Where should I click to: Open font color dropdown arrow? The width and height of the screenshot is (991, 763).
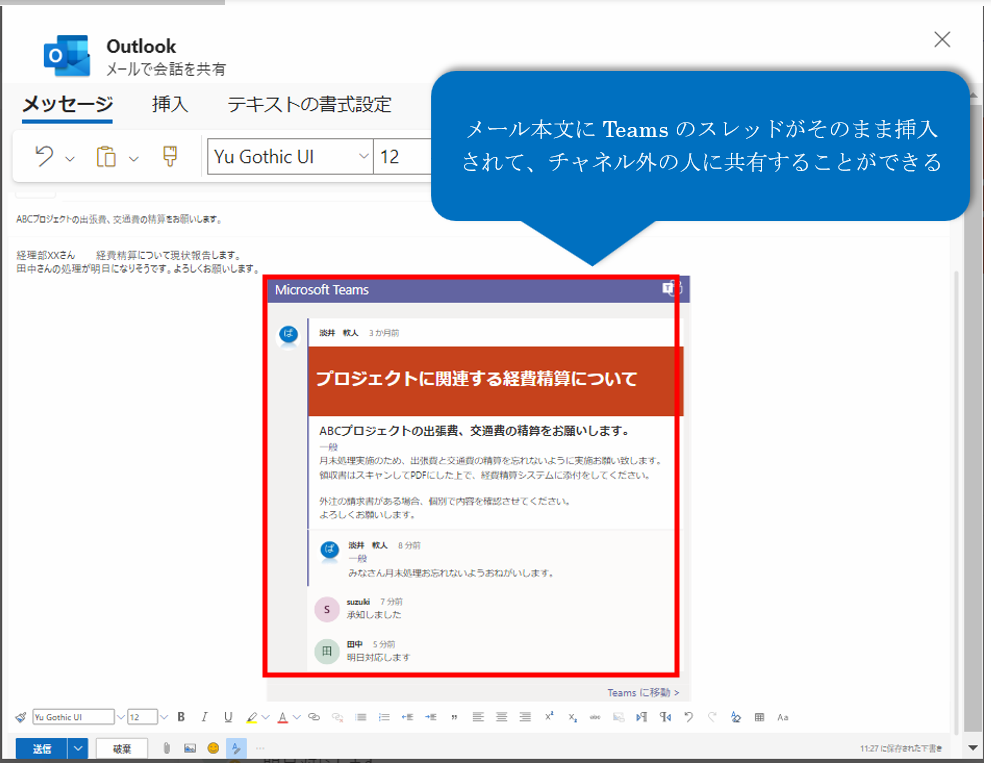tap(296, 717)
